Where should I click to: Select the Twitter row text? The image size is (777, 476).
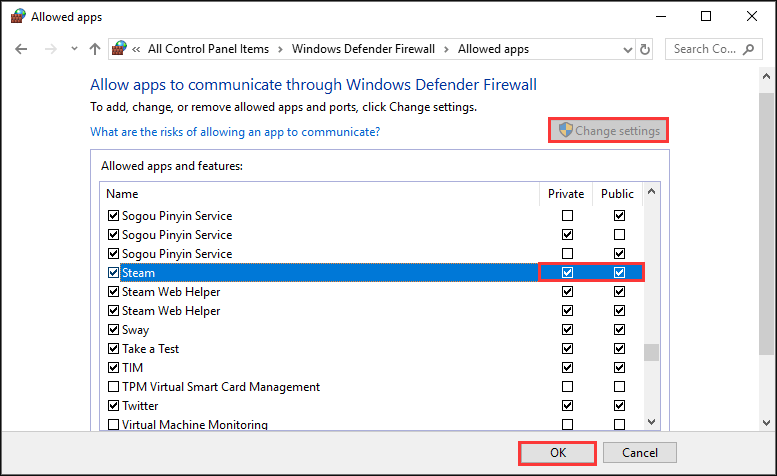coord(140,406)
